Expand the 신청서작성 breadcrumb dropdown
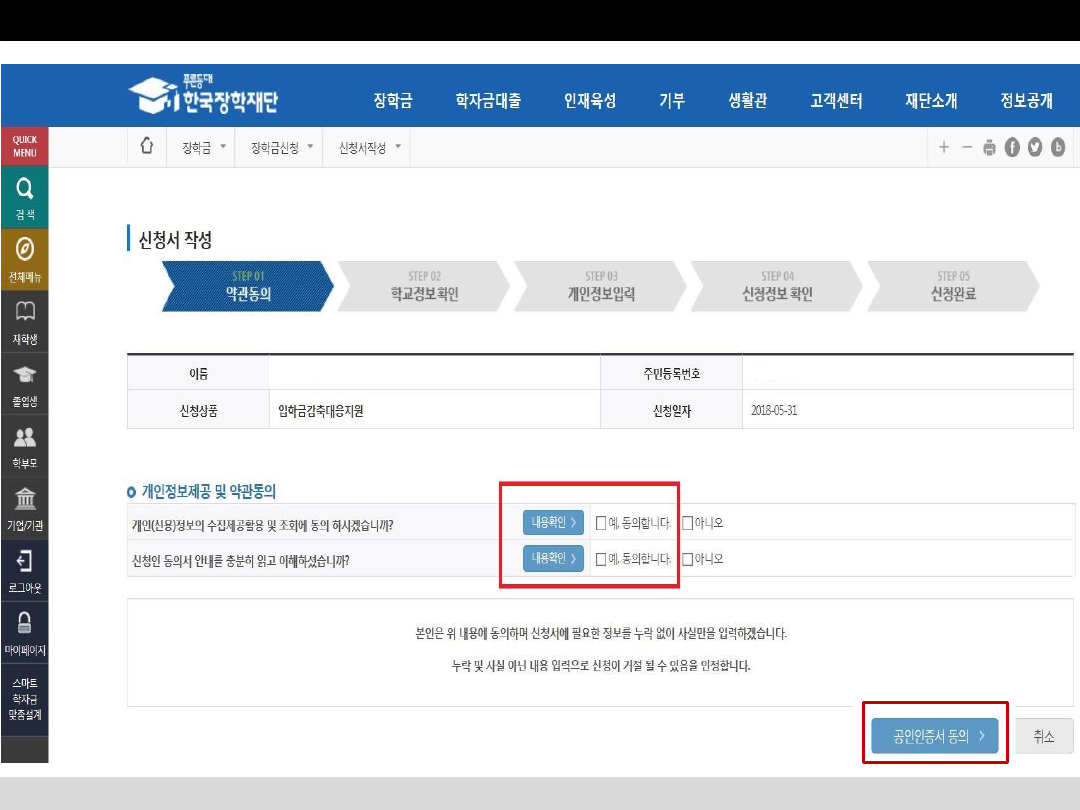 (x=369, y=148)
